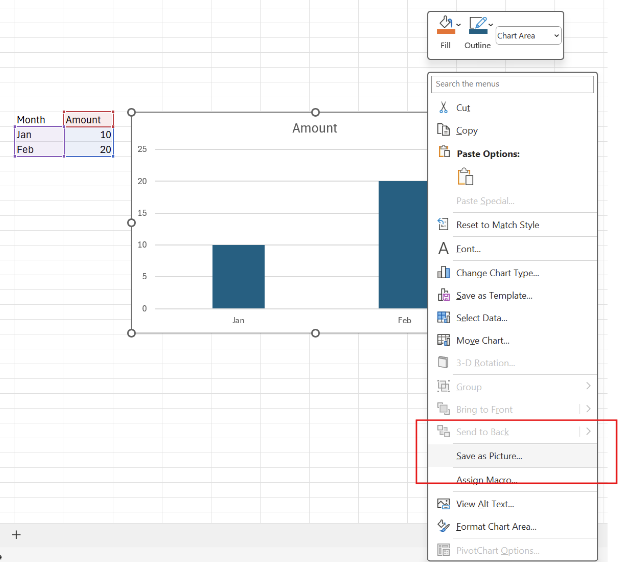The image size is (618, 562).
Task: Click the paste clipboard button under Paste Options
Action: coord(465,177)
